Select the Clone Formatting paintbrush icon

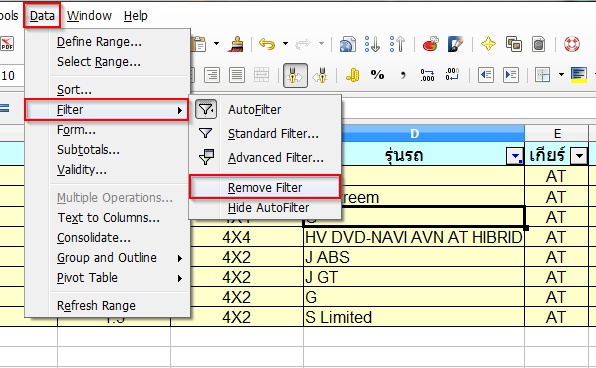[236, 44]
